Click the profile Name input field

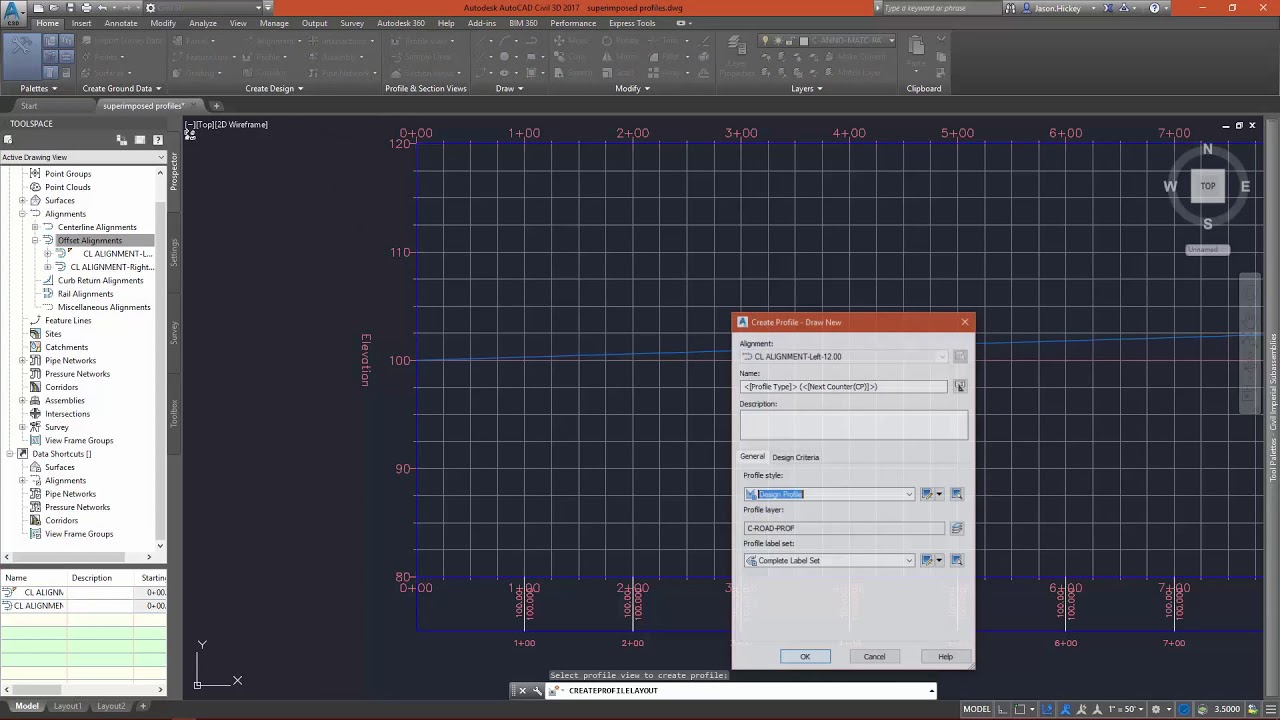click(x=843, y=386)
